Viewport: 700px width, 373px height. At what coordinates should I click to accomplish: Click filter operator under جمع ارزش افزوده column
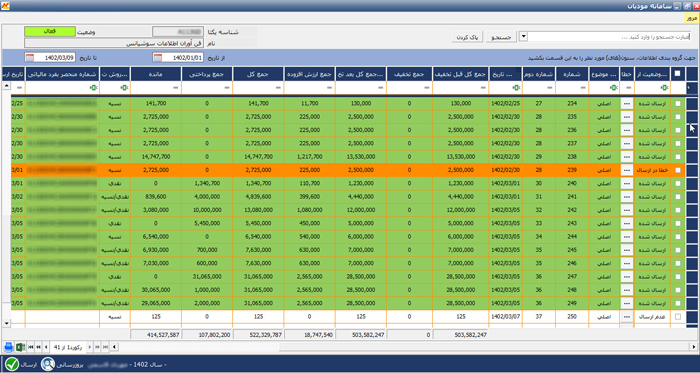[x=329, y=88]
